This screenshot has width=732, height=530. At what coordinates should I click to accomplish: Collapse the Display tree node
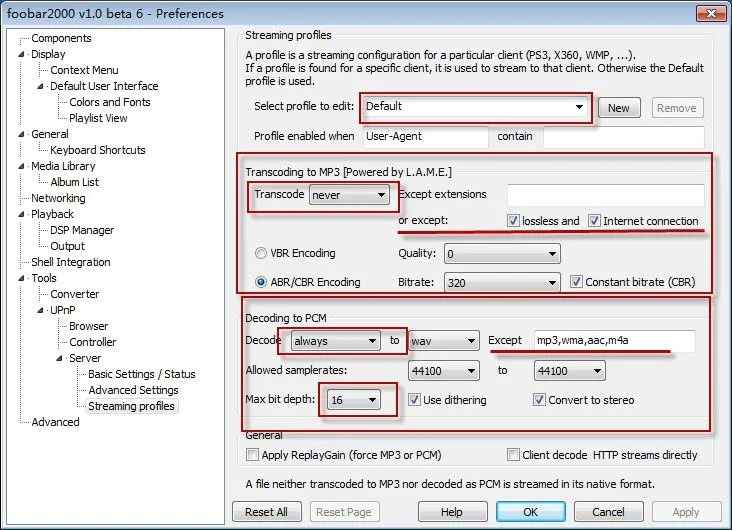[21, 54]
